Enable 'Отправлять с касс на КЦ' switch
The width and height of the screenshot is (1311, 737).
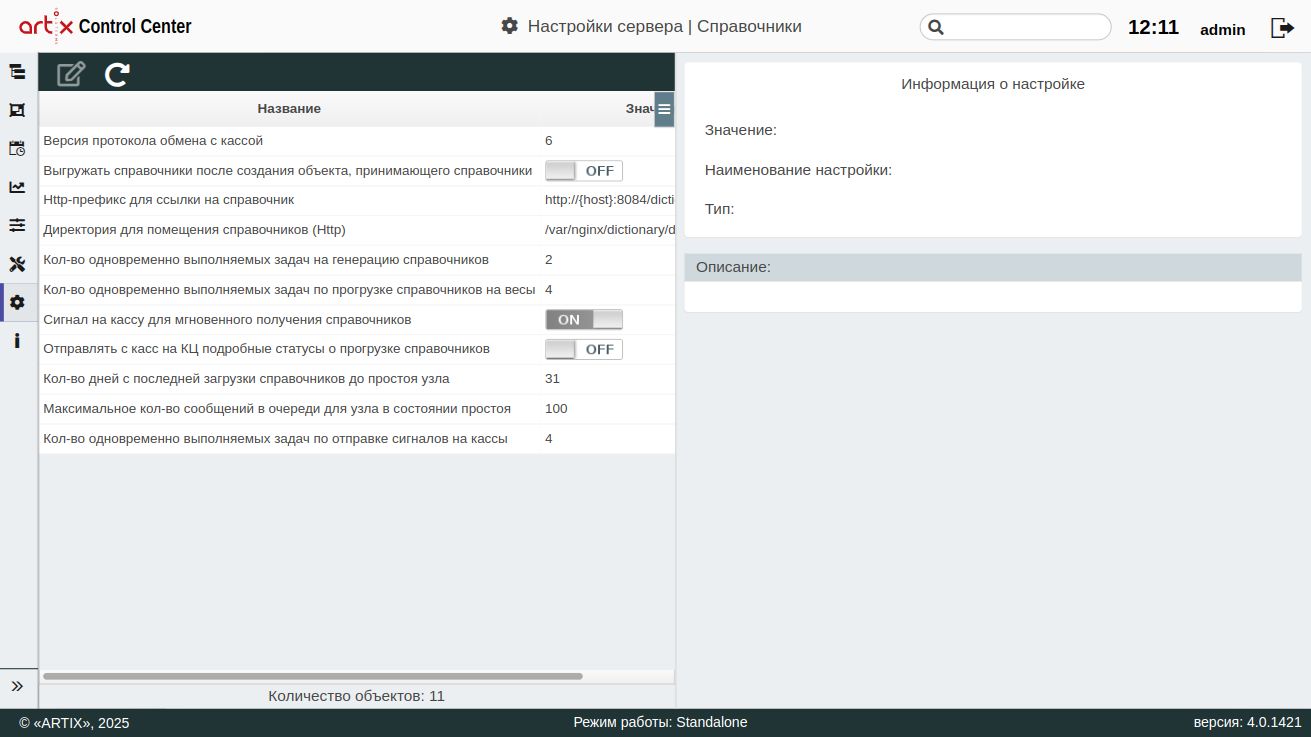click(583, 350)
